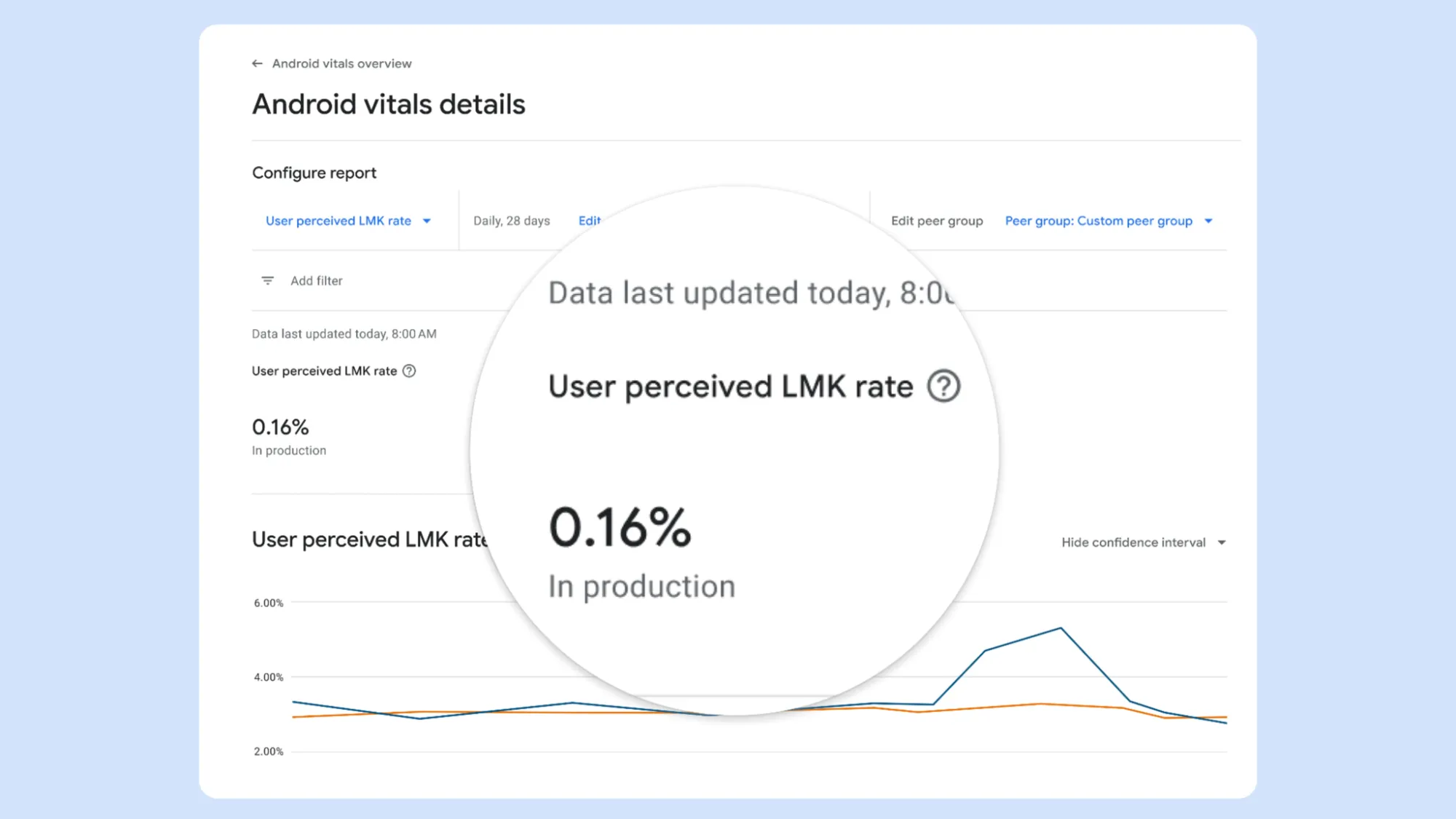The width and height of the screenshot is (1456, 819).
Task: Click the back arrow to Android vitals overview
Action: [x=256, y=63]
